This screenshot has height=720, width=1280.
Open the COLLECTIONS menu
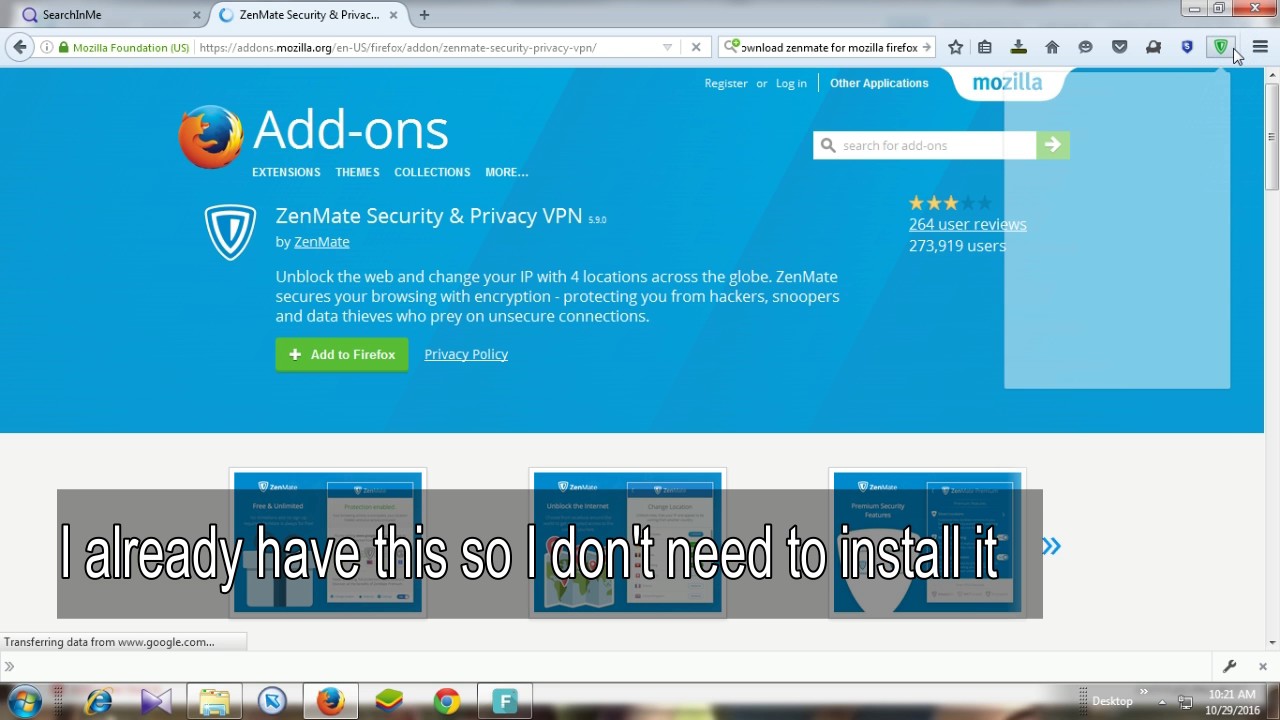pos(432,172)
